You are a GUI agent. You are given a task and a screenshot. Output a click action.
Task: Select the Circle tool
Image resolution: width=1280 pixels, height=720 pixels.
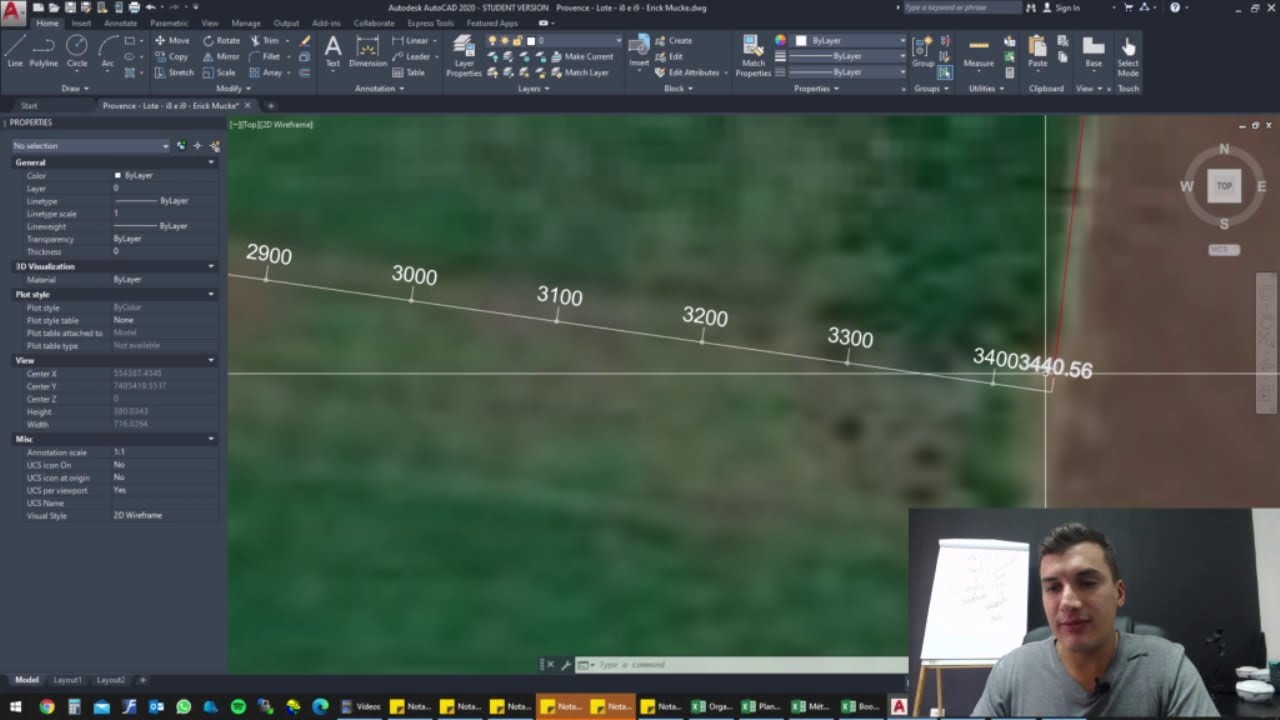point(77,51)
